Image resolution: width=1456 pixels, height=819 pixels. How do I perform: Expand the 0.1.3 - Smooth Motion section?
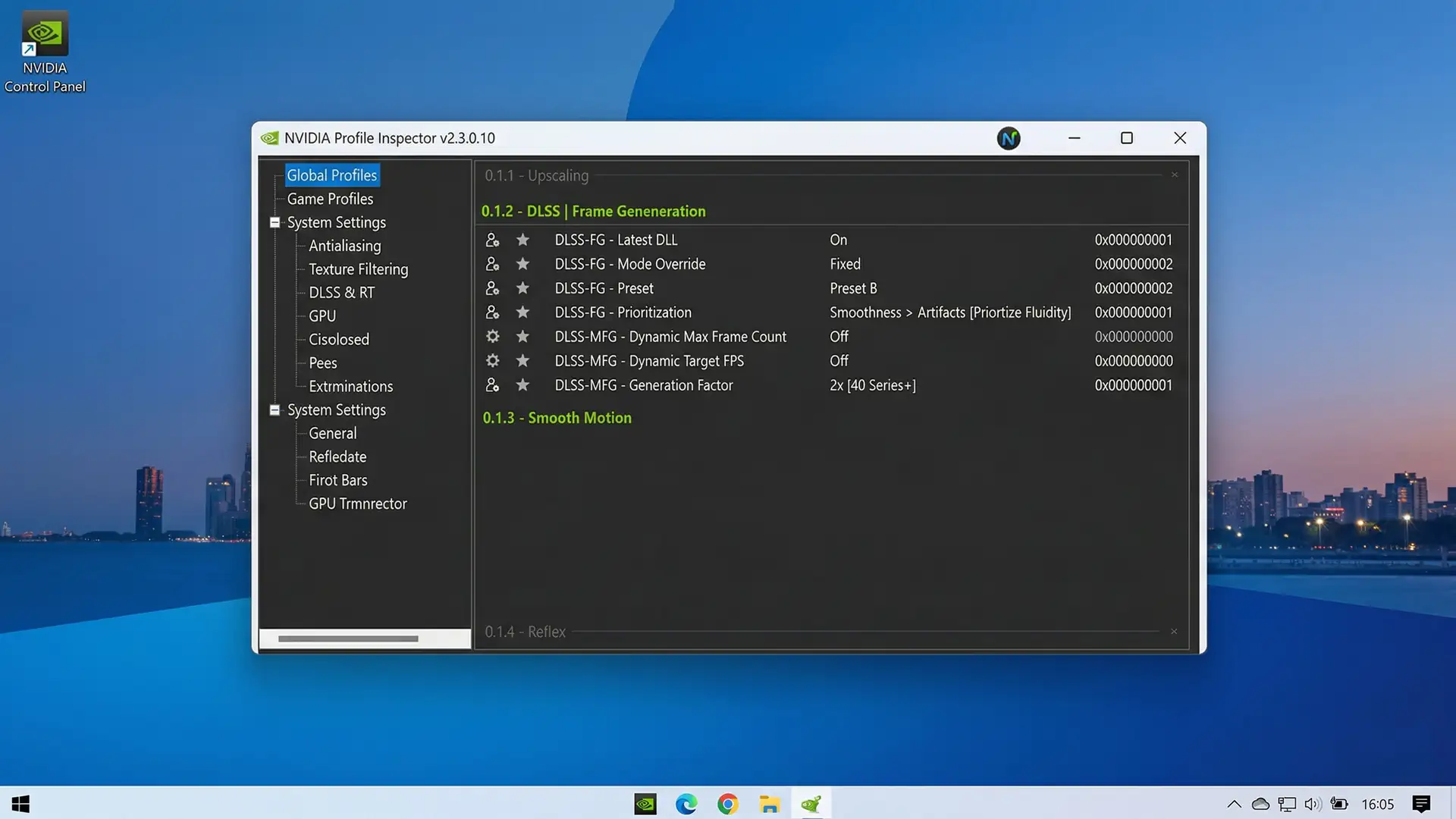[x=557, y=418]
